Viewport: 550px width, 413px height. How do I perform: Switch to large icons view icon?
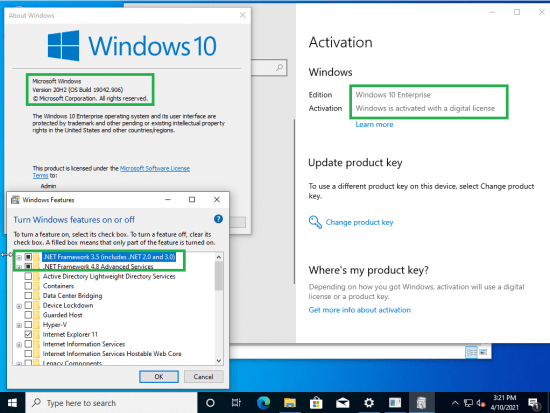pyautogui.click(x=484, y=352)
